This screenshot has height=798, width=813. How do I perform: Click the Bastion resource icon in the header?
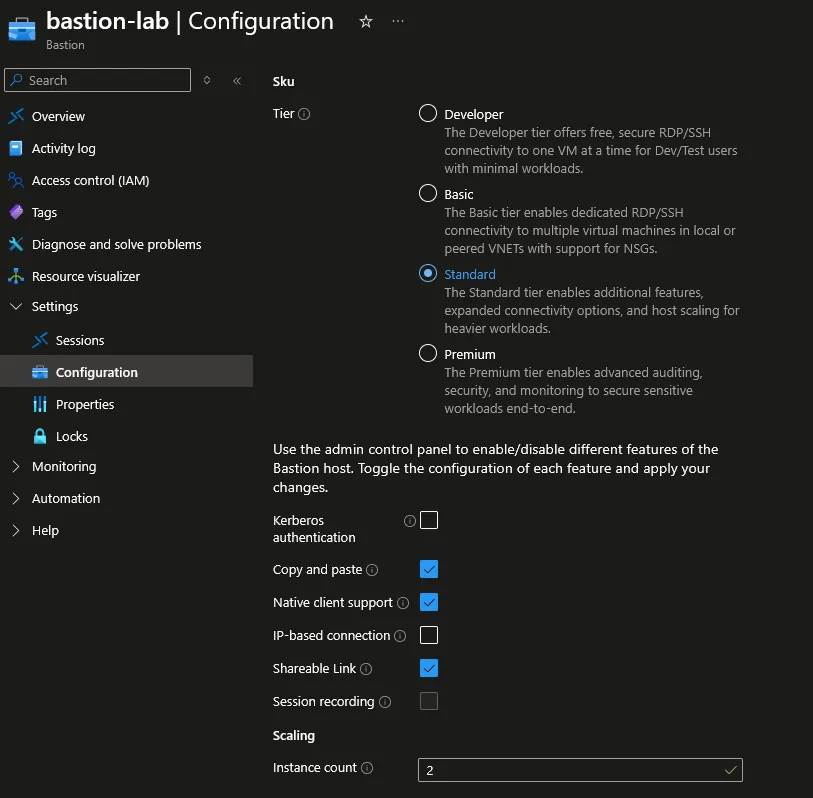click(x=22, y=29)
